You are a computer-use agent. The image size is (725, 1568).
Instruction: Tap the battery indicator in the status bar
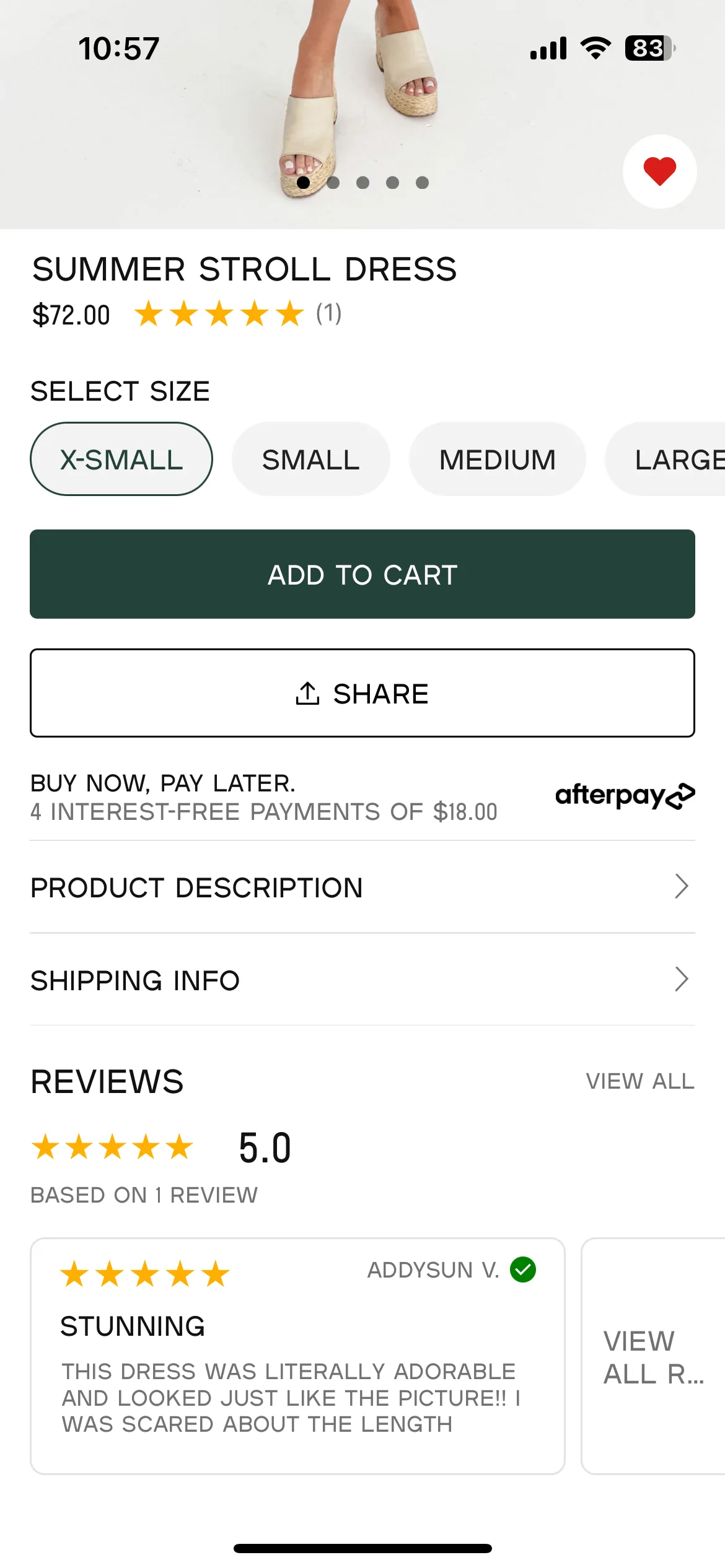(x=650, y=48)
